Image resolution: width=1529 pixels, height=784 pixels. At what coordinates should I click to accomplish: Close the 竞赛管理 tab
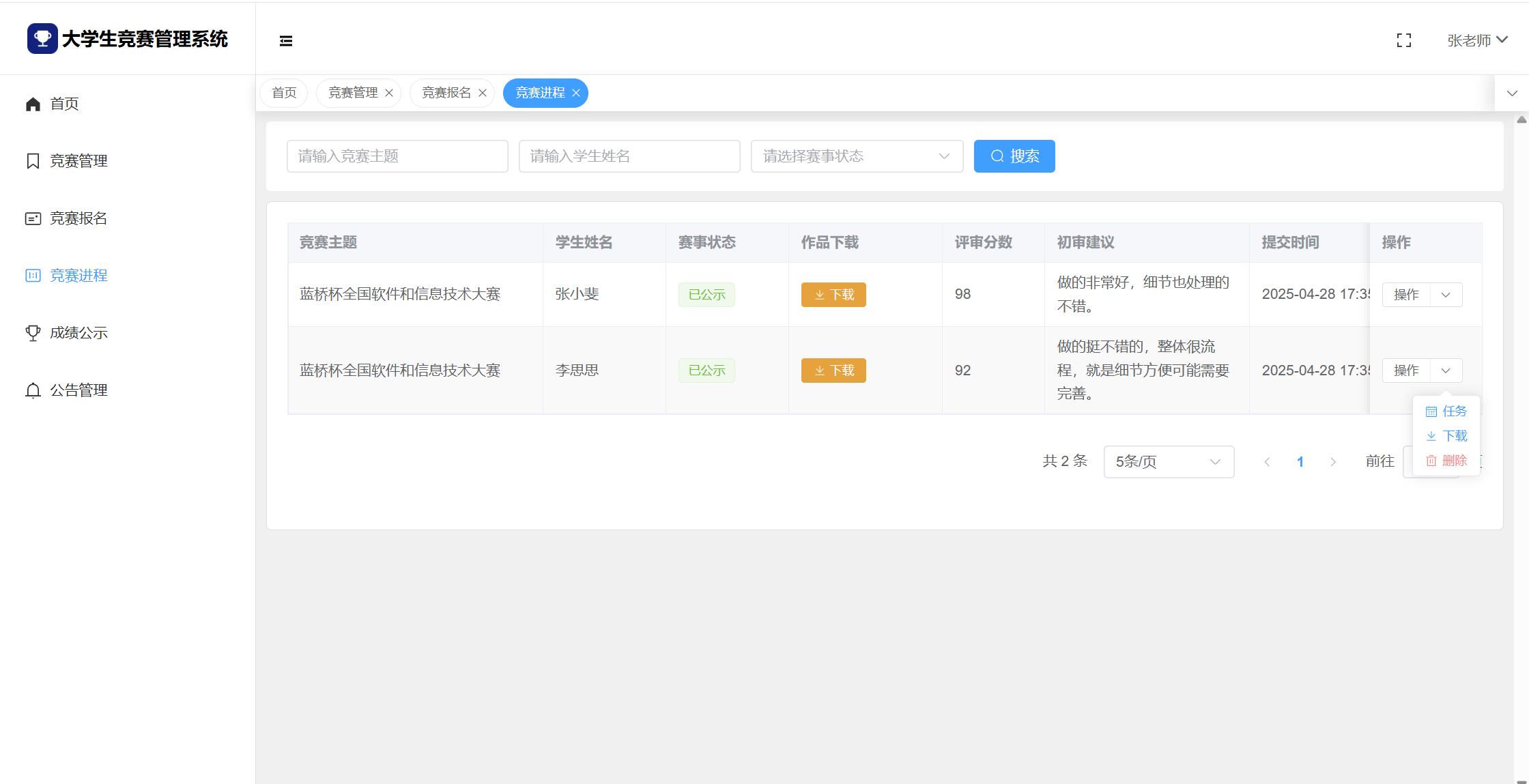pos(389,93)
